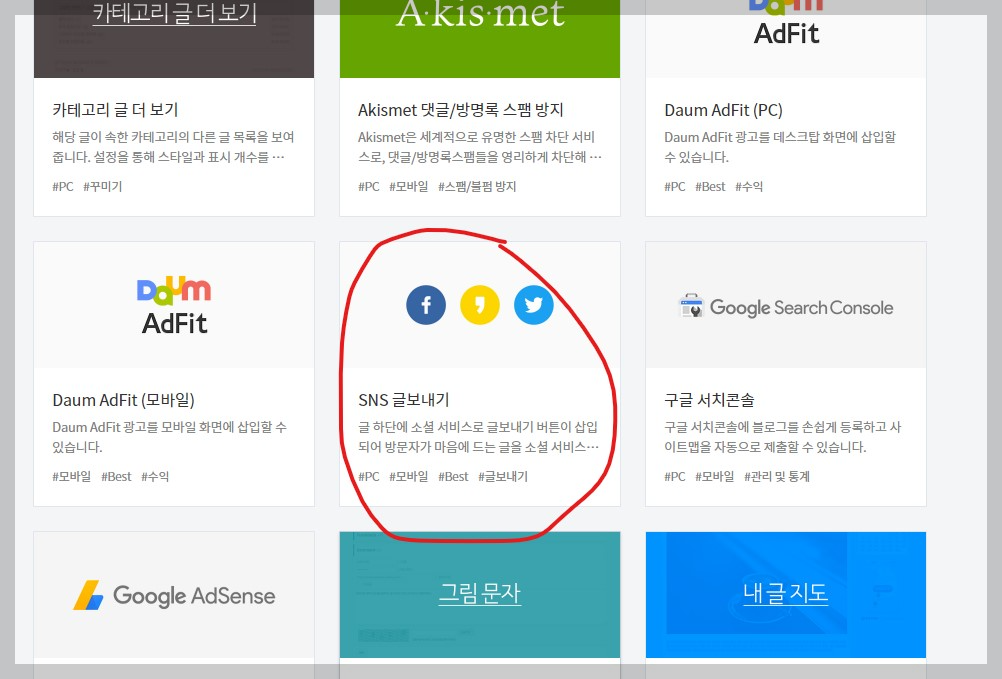The width and height of the screenshot is (1002, 679).
Task: Open the 내 글 지도 link
Action: pyautogui.click(x=786, y=594)
